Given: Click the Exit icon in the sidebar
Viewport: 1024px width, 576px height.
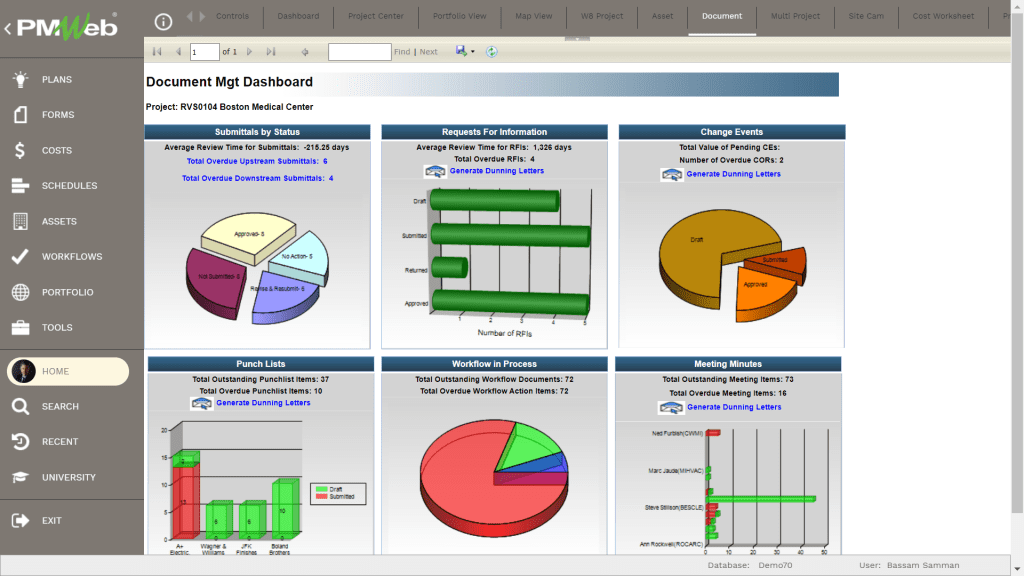Looking at the screenshot, I should click(x=21, y=521).
